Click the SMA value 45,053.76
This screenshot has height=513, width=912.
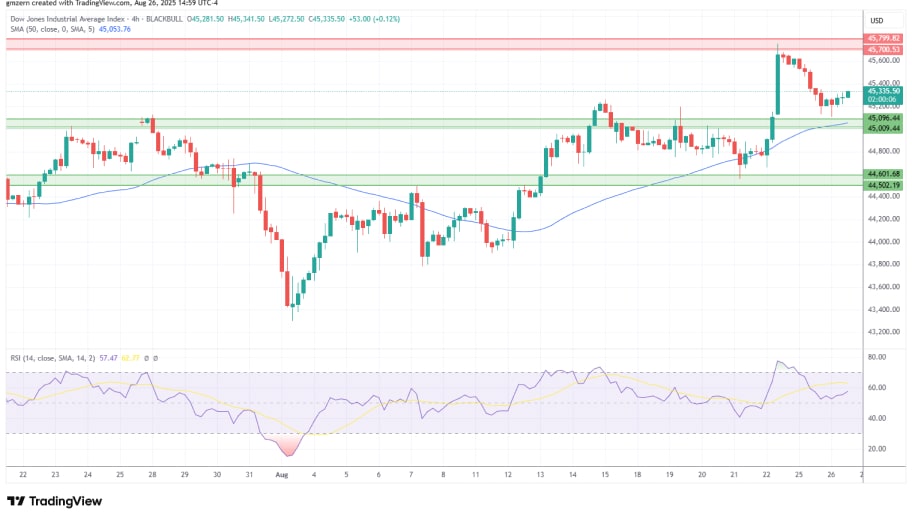tap(115, 29)
